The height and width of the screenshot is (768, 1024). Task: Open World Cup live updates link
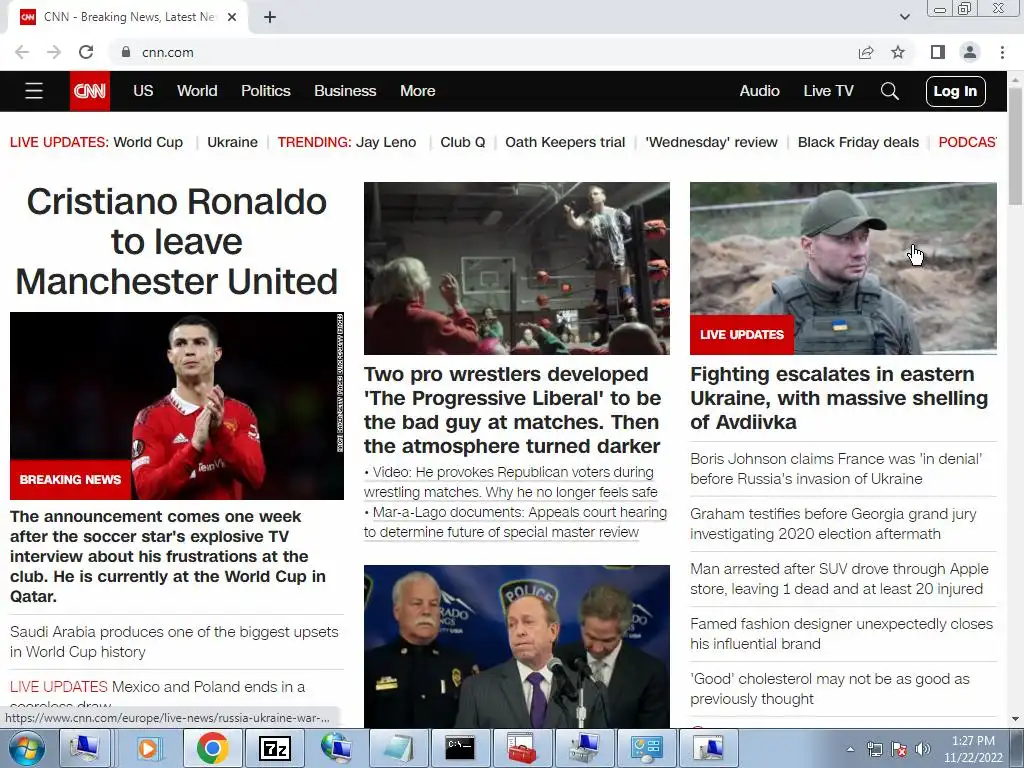(x=148, y=142)
